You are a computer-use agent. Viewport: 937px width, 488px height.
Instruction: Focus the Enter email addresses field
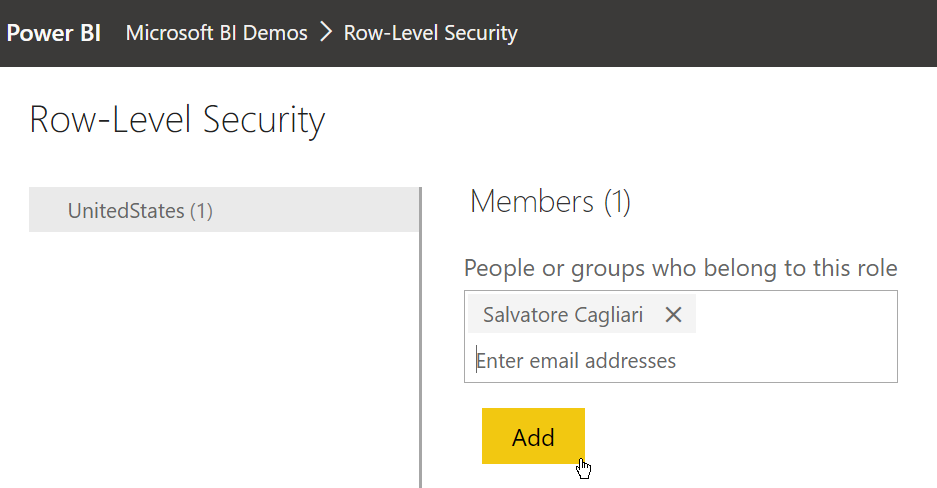681,361
